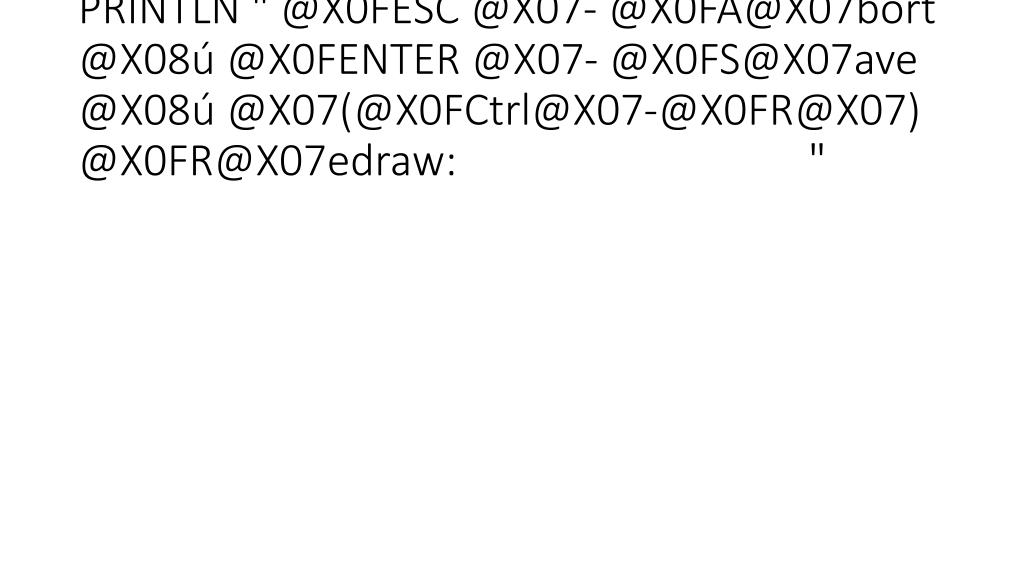This screenshot has width=1024, height=576.
Task: Select the @X0FESC token
Action: [370, 13]
